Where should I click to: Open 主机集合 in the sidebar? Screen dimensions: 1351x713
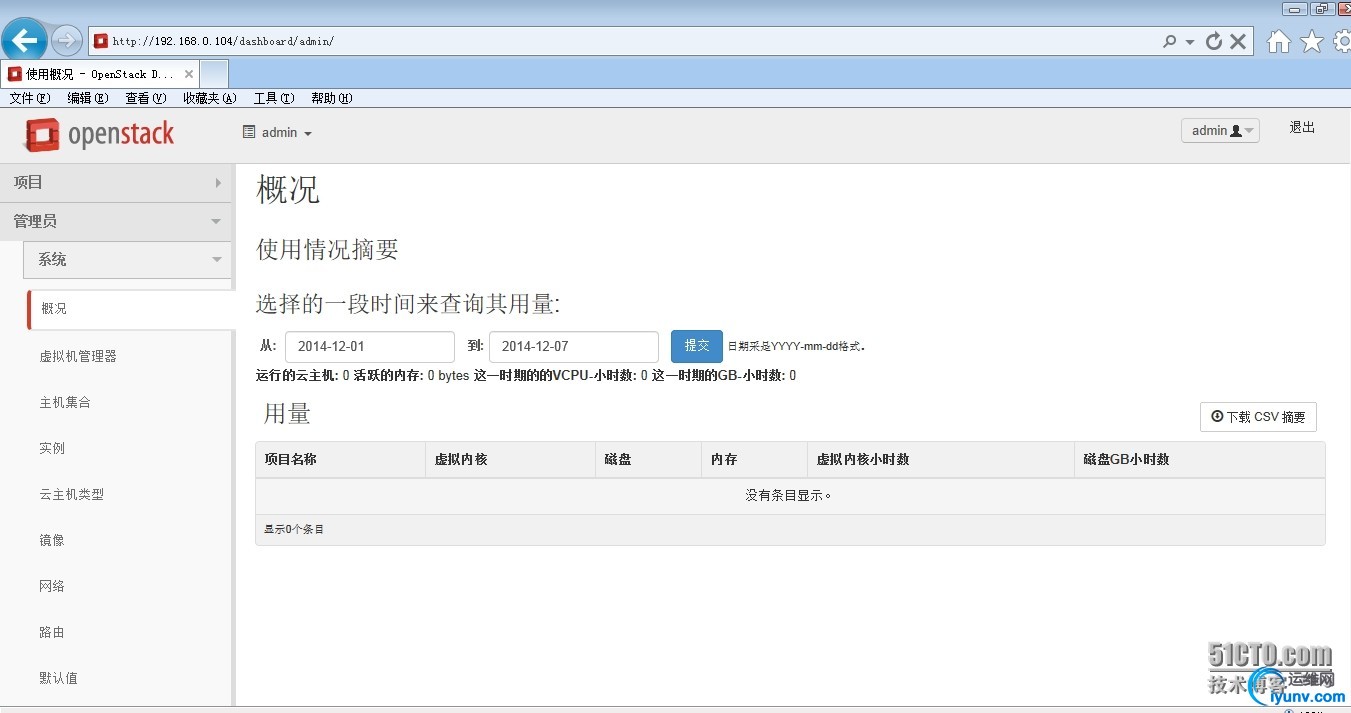[65, 402]
